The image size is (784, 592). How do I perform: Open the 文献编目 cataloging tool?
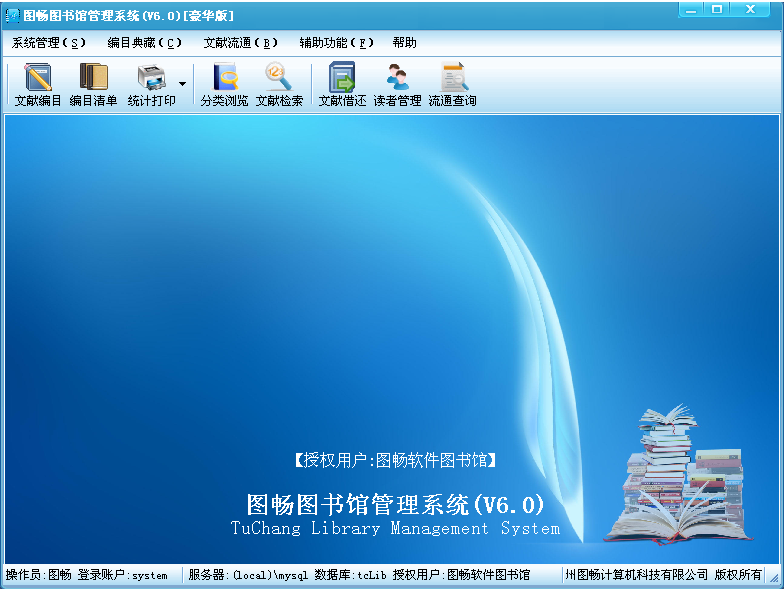[x=38, y=84]
